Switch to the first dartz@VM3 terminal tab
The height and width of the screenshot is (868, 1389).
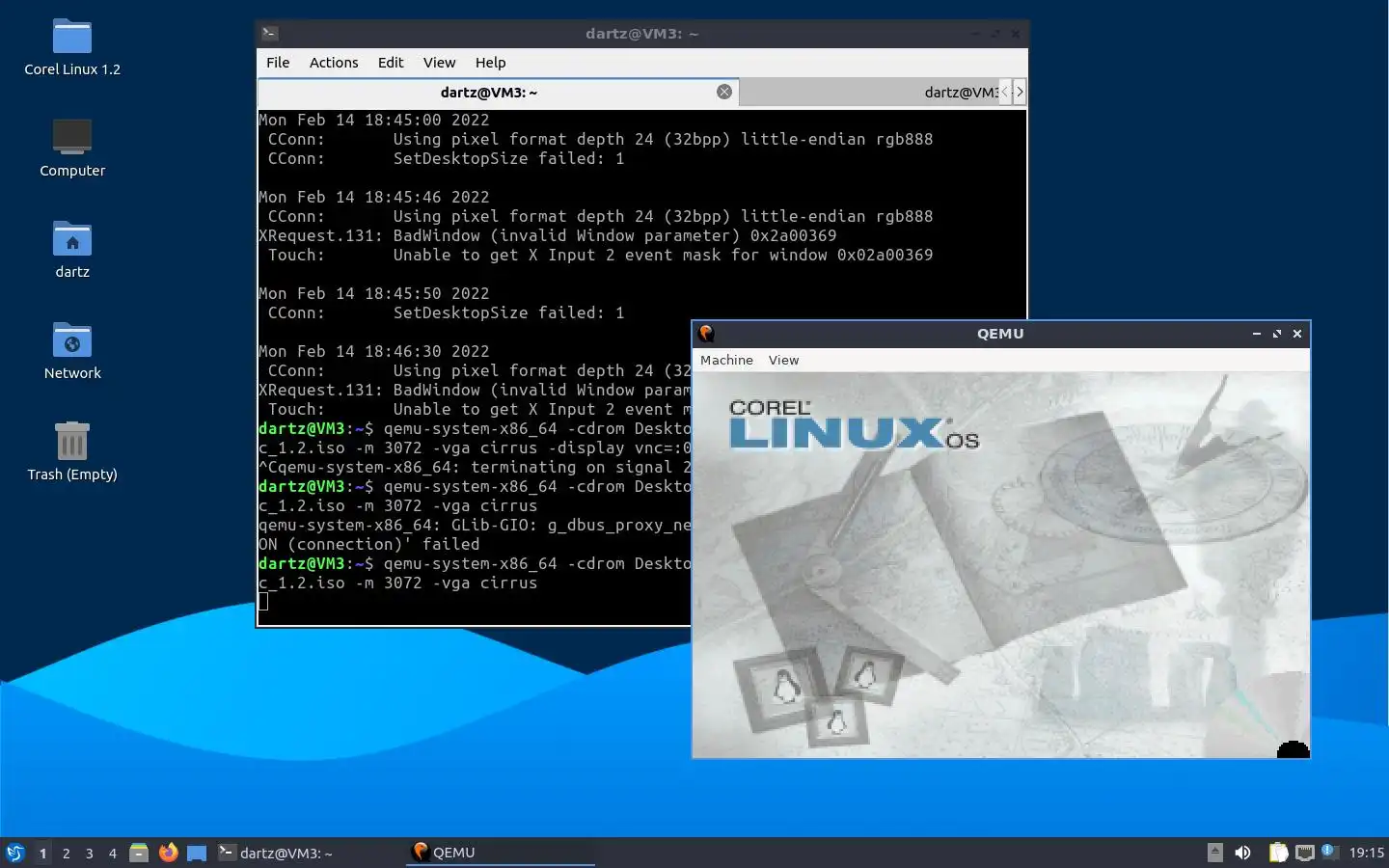(498, 93)
